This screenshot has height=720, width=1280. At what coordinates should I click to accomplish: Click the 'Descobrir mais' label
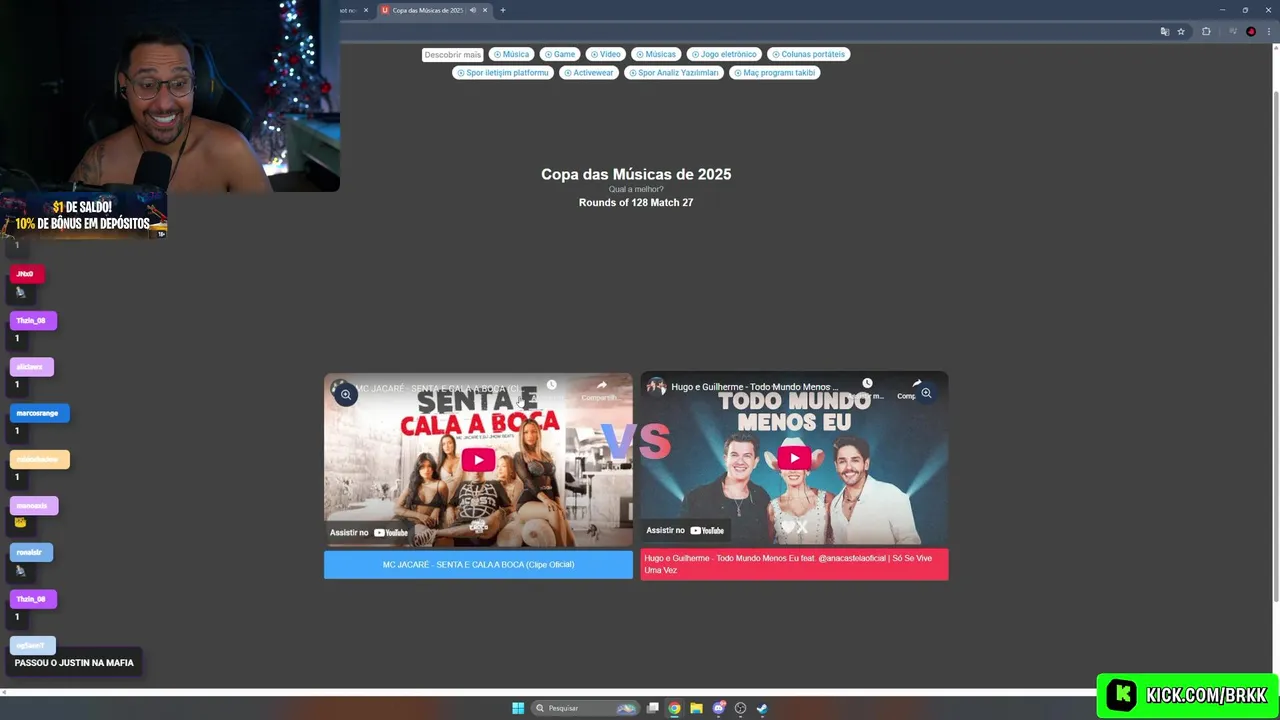[452, 54]
